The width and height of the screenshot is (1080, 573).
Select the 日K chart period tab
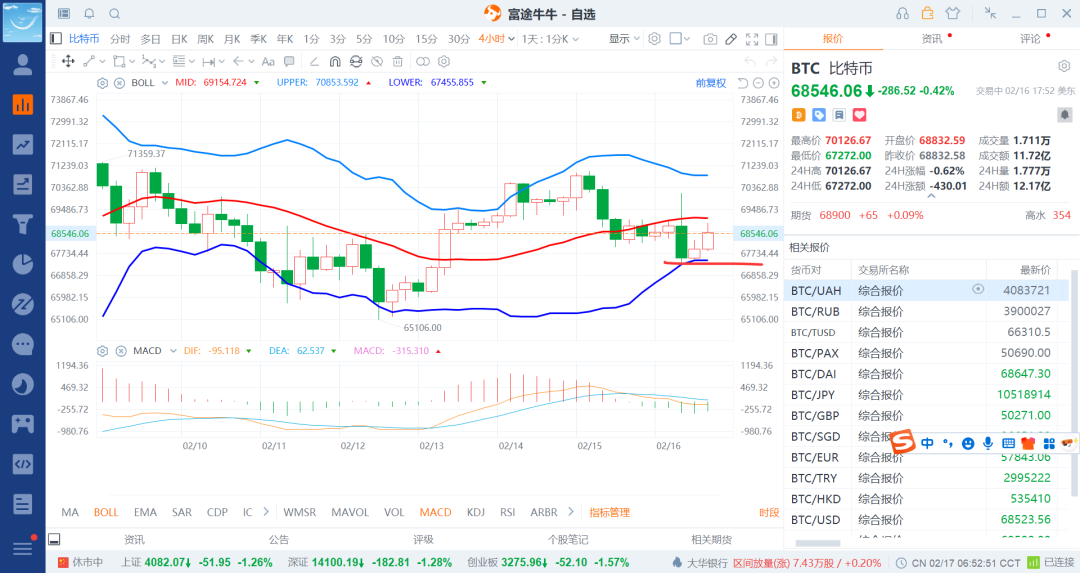(179, 39)
